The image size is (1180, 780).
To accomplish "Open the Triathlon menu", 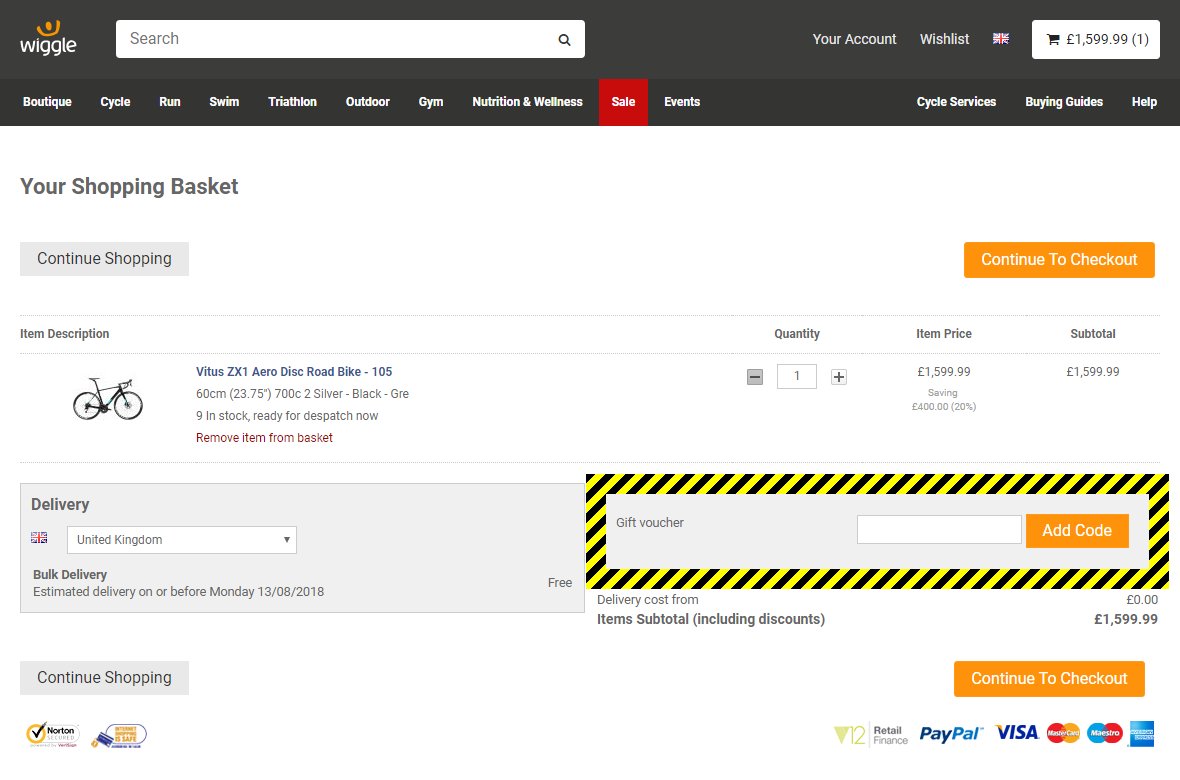I will pyautogui.click(x=292, y=102).
